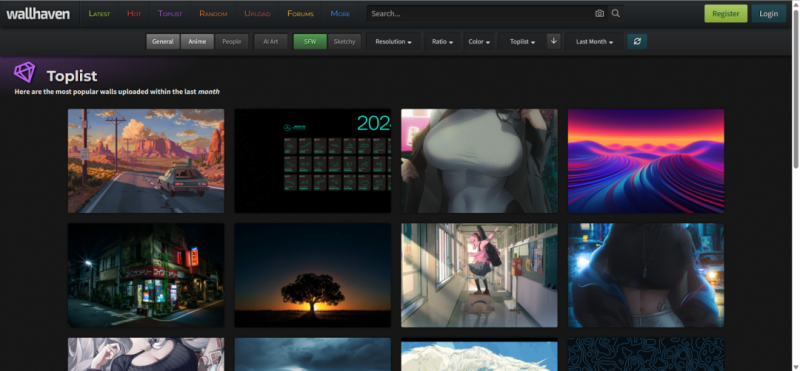
Task: Open the Color filter dropdown
Action: (x=479, y=41)
